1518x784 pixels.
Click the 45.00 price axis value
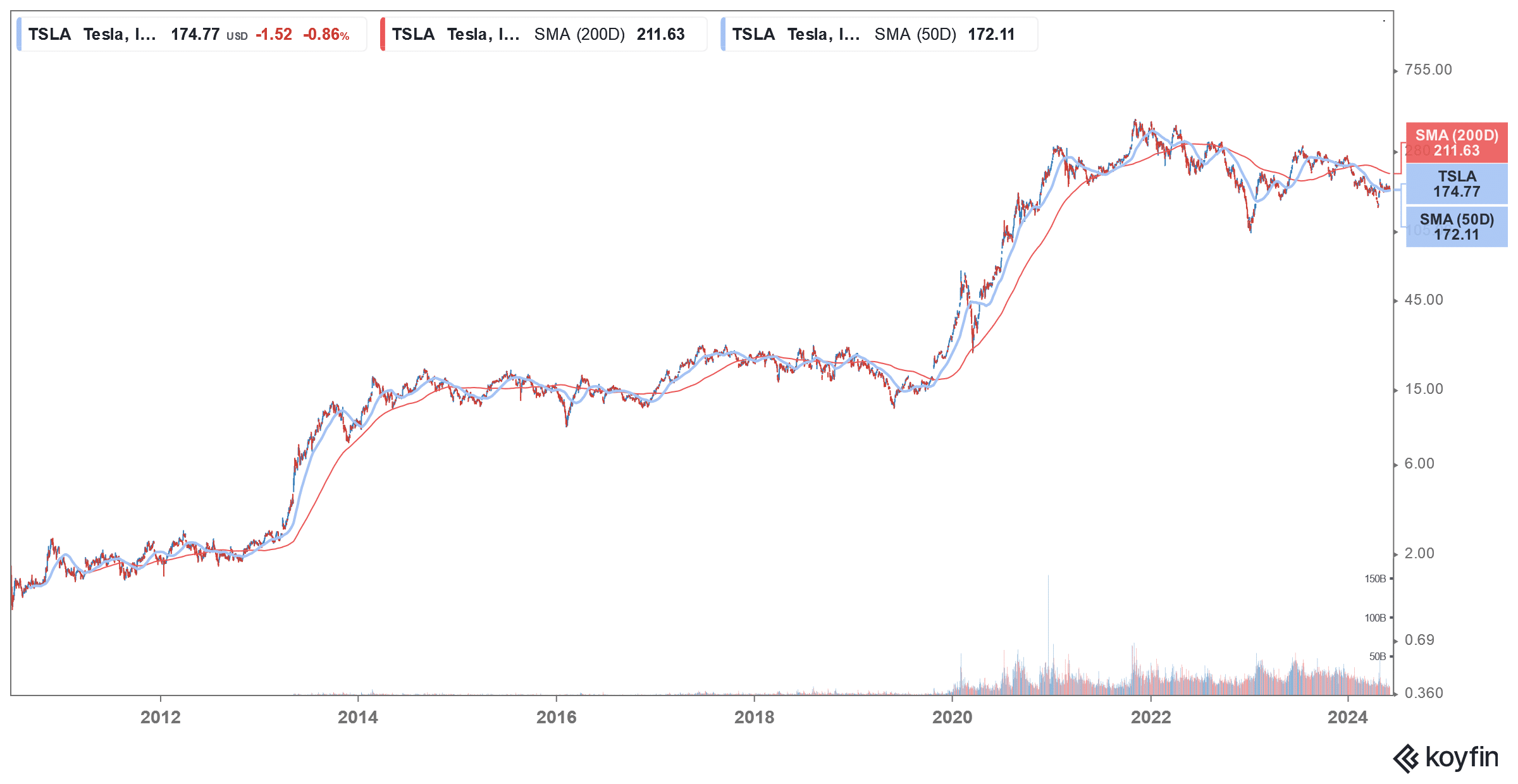pyautogui.click(x=1424, y=300)
